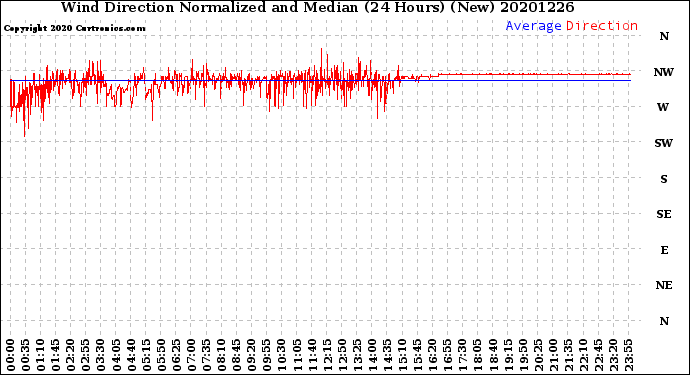This screenshot has height=375, width=690.
Task: Click the 09:55 time label
Action: tap(266, 355)
